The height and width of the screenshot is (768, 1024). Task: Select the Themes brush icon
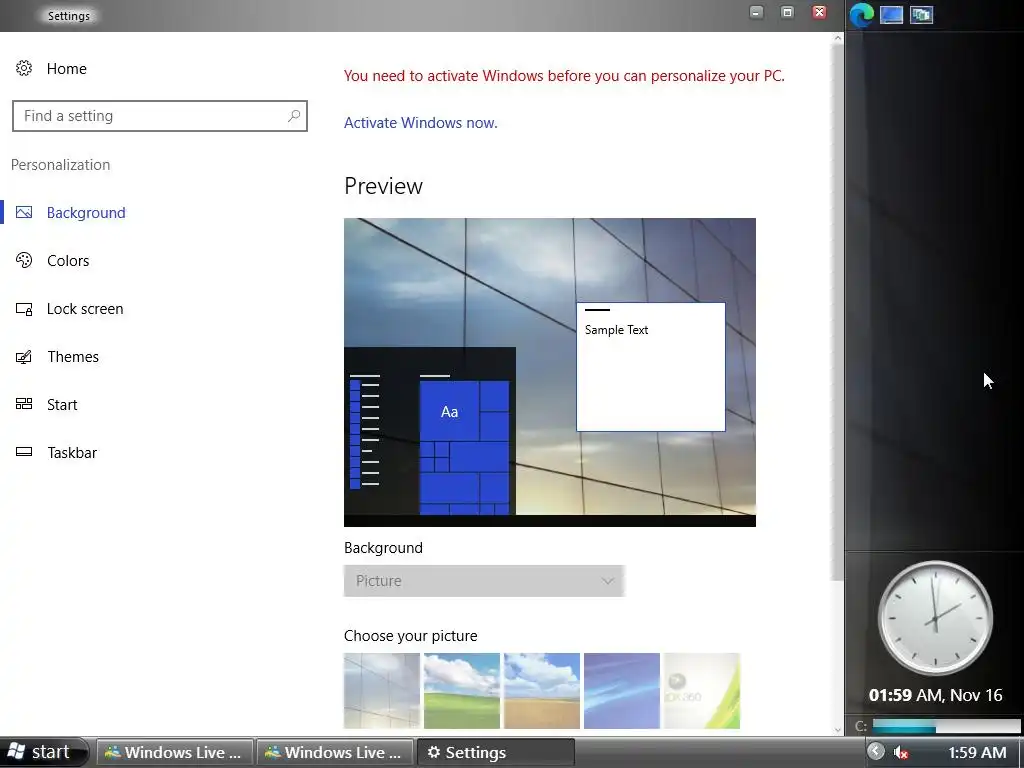[24, 357]
